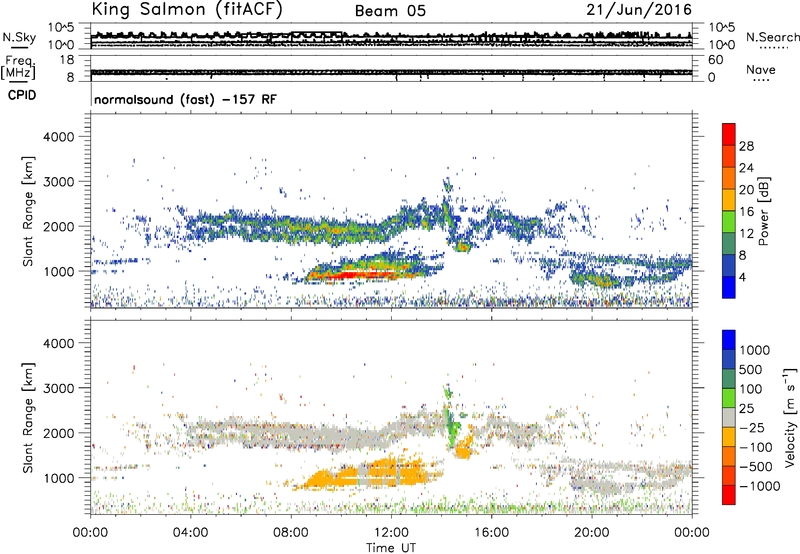The width and height of the screenshot is (800, 554).
Task: Click the '08:00' time axis label
Action: click(291, 533)
